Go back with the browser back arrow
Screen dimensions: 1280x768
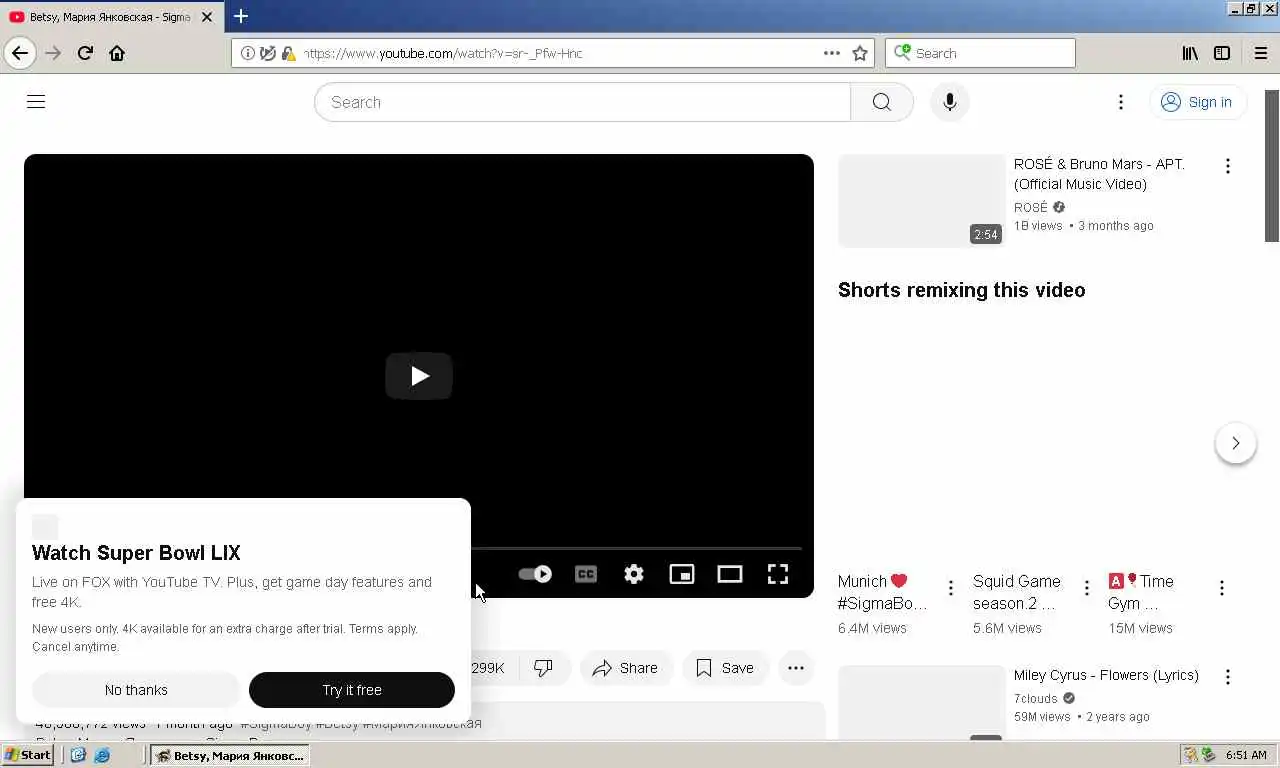click(20, 53)
